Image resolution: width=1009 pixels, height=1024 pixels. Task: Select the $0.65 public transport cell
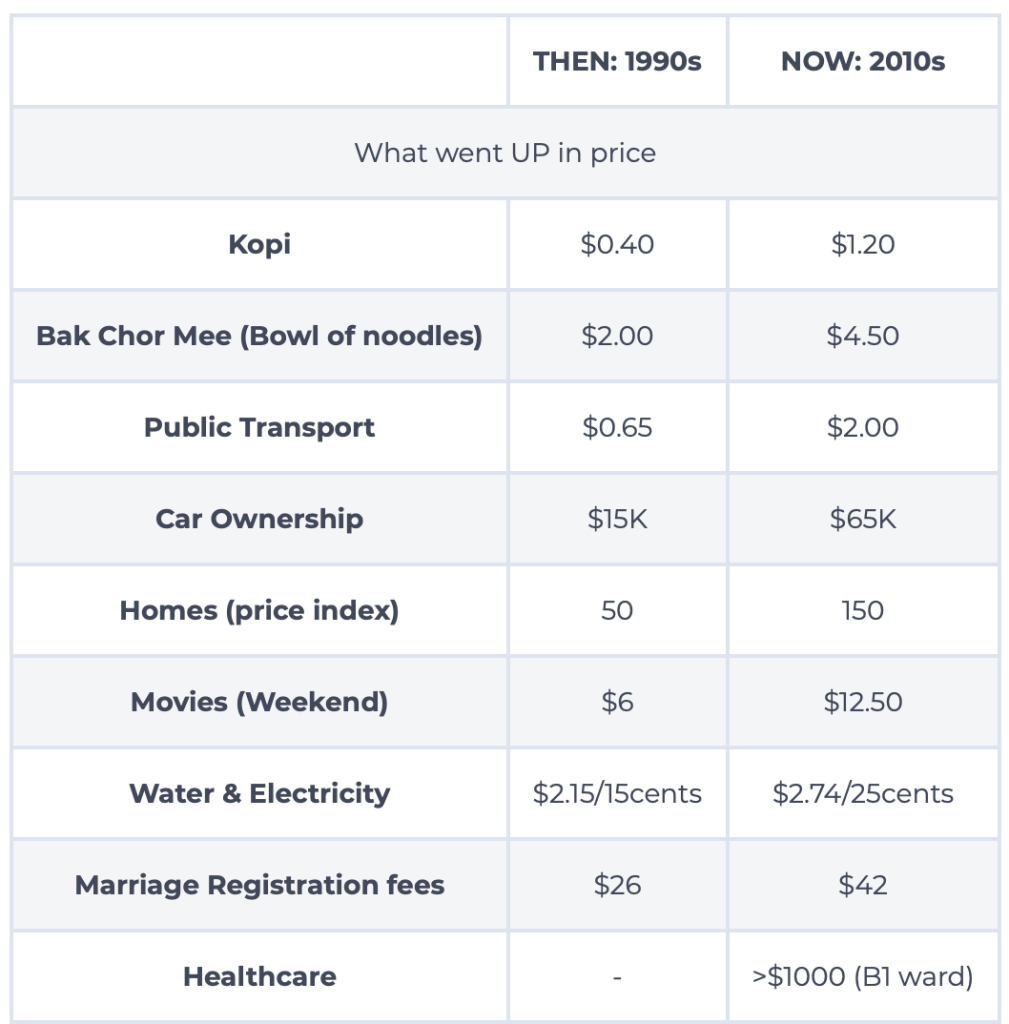[x=617, y=428]
